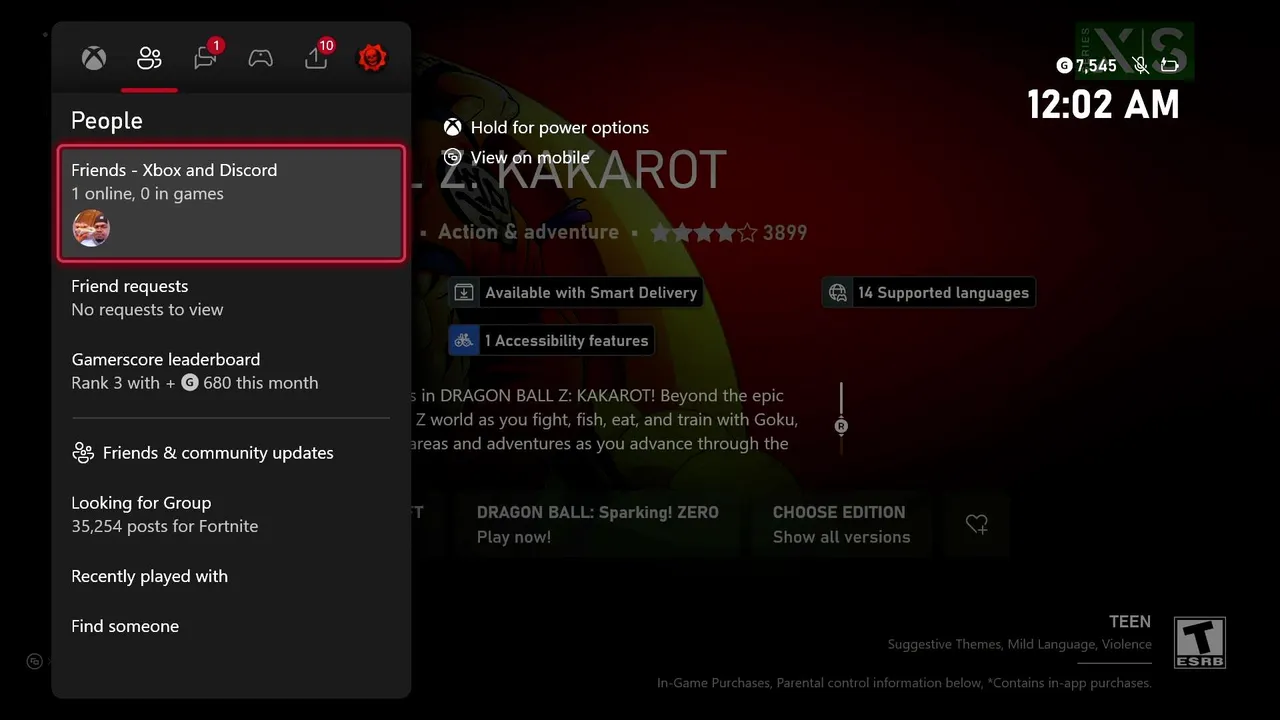Click the notification badge 1 on chats tab
The width and height of the screenshot is (1280, 720).
(216, 45)
